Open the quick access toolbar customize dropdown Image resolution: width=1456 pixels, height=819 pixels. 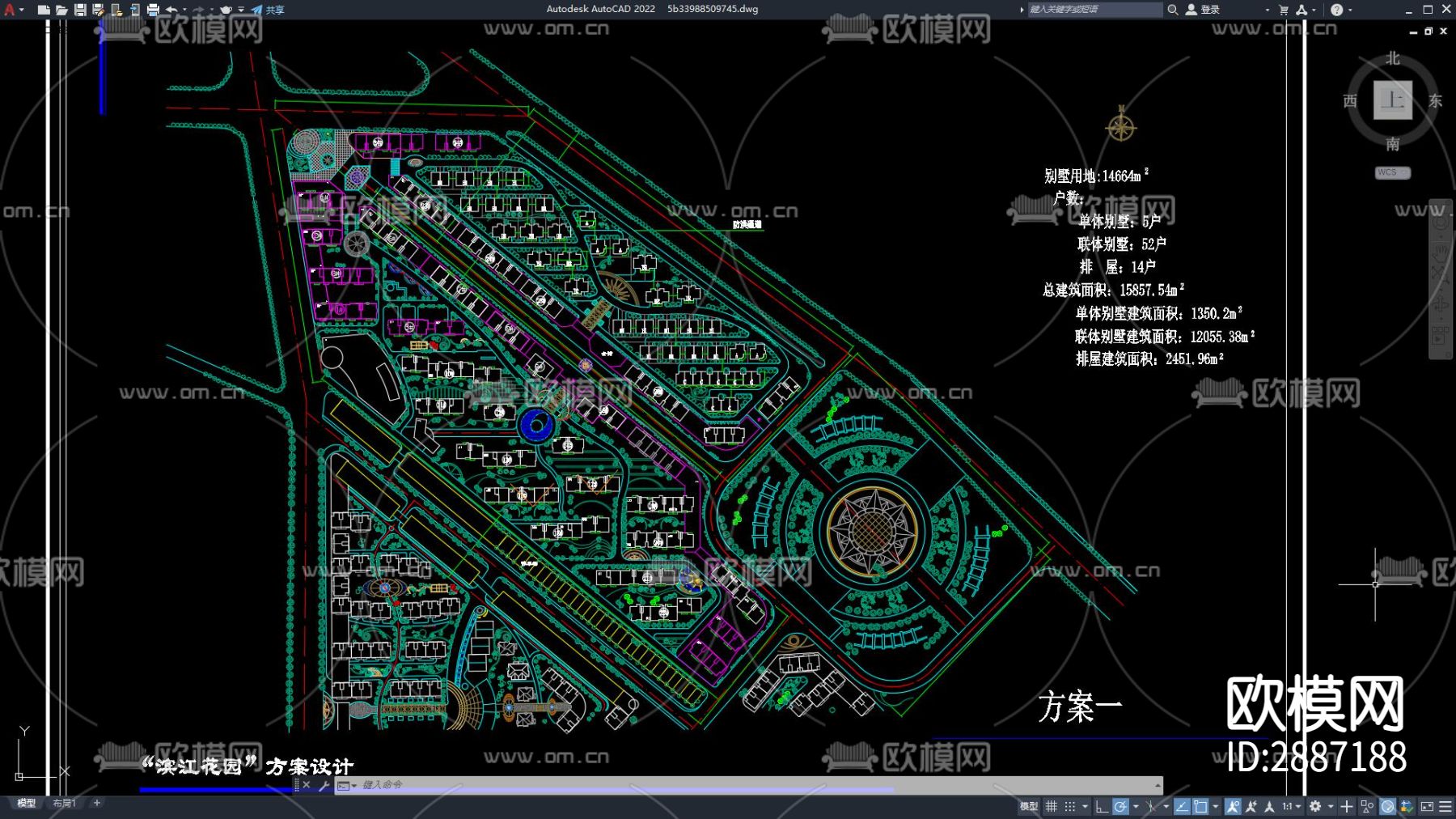[x=241, y=10]
